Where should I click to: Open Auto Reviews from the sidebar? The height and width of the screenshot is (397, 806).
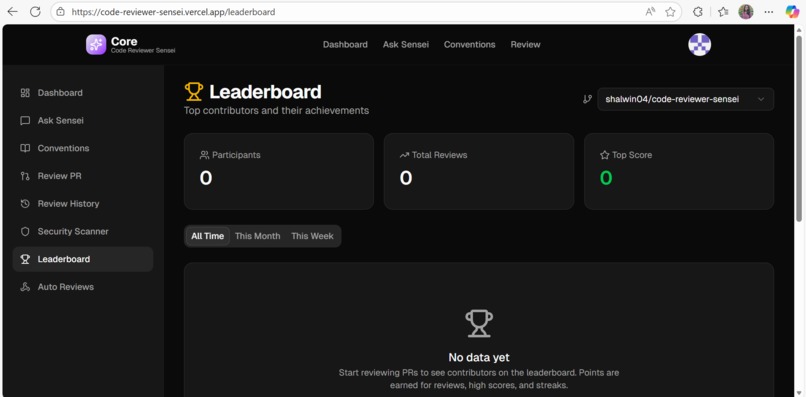point(83,287)
